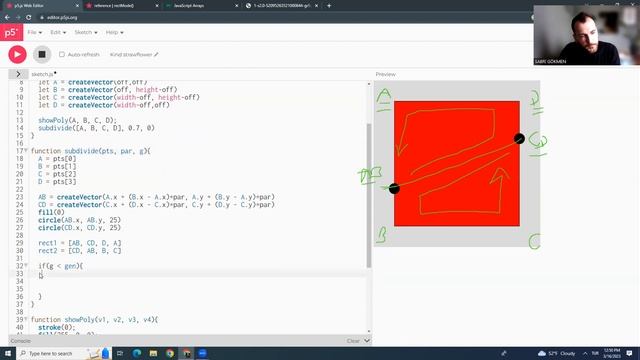Click the weather Cloudy widget in taskbar
This screenshot has width=640, height=360.
(556, 353)
